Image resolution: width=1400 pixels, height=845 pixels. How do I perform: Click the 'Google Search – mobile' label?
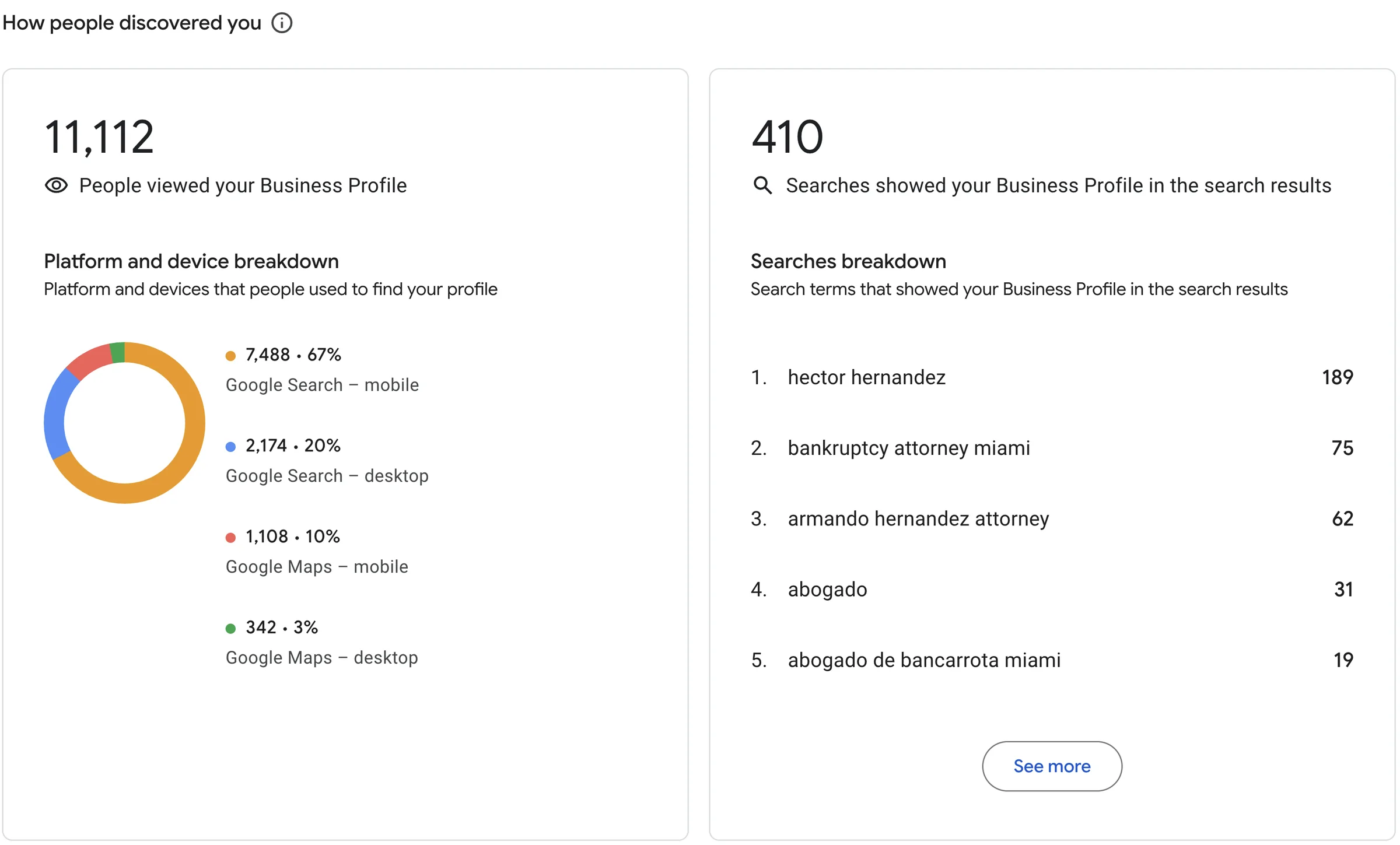(x=322, y=385)
